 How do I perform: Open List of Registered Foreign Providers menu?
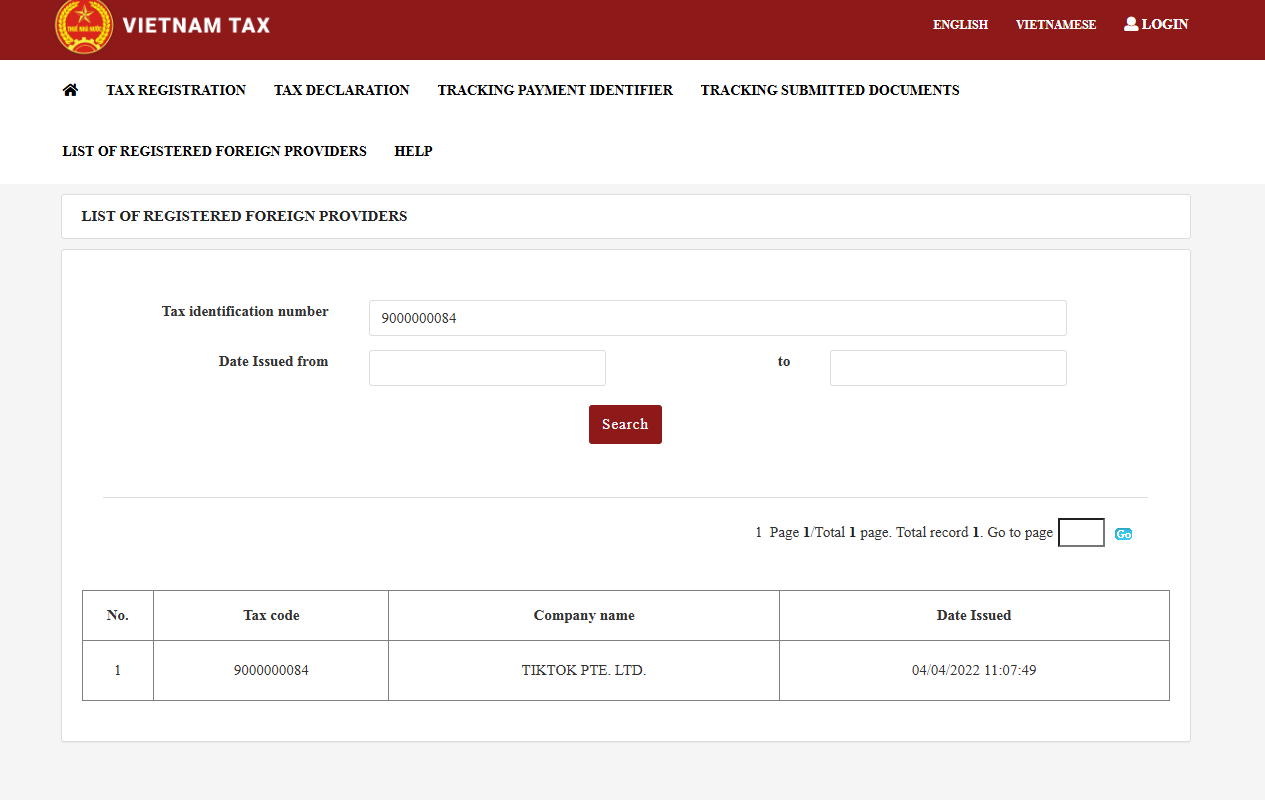[214, 151]
